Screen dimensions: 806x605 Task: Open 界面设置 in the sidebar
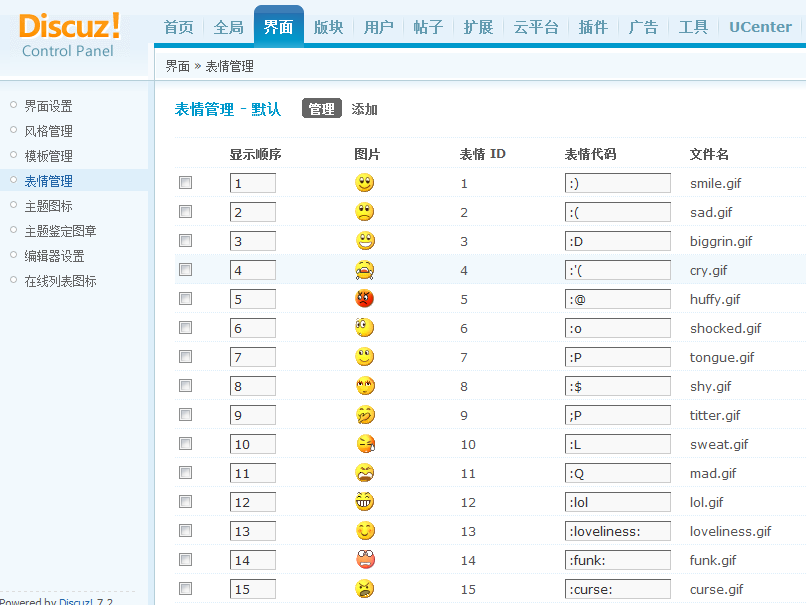click(48, 106)
